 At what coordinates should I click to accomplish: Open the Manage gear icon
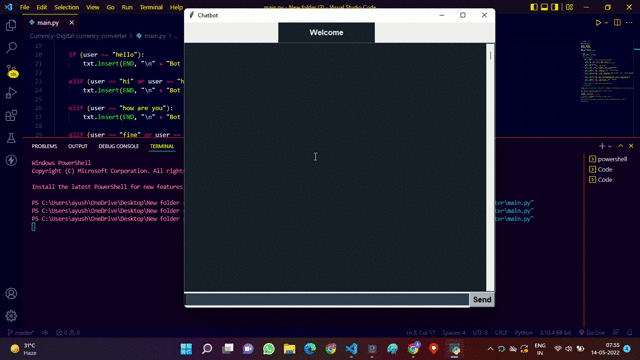pos(11,316)
